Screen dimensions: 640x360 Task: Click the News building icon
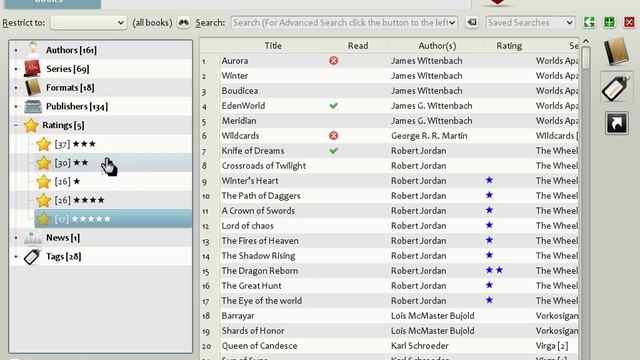33,238
